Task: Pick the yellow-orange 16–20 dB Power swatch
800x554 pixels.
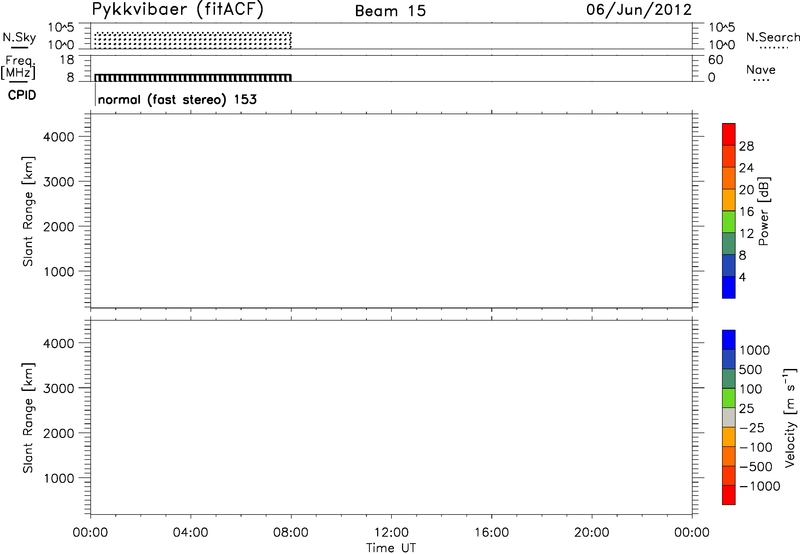Action: (x=729, y=200)
